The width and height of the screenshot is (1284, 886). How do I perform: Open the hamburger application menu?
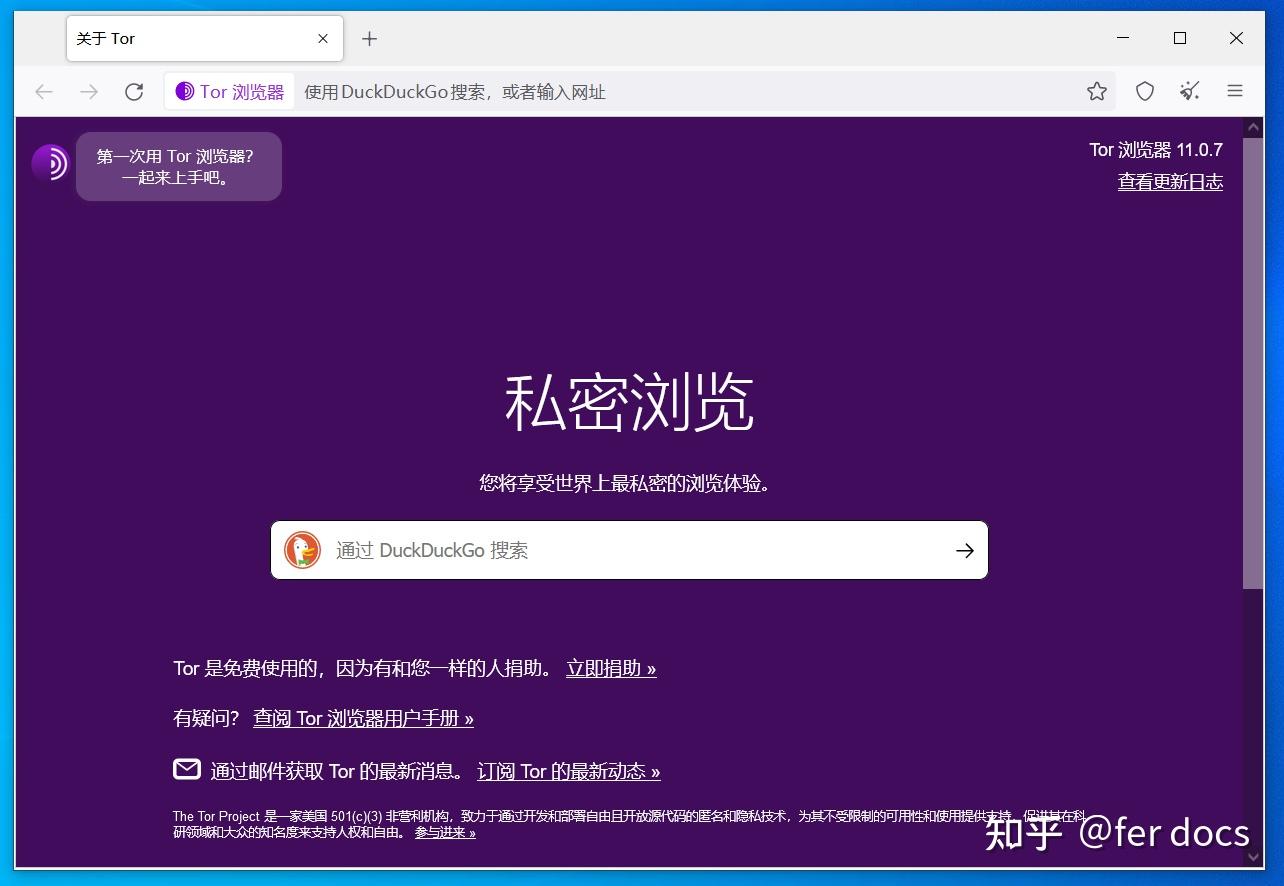1235,91
